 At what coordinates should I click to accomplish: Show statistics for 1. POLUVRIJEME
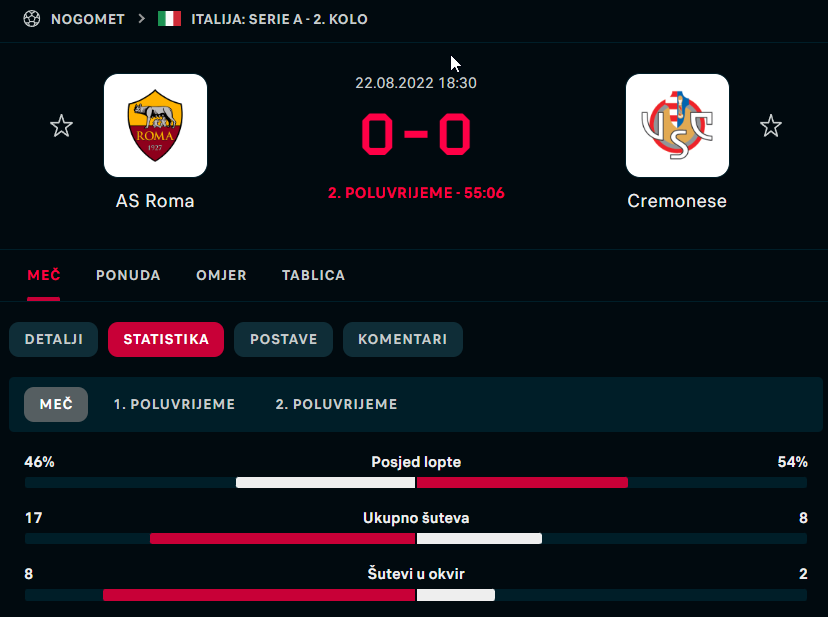pyautogui.click(x=174, y=404)
